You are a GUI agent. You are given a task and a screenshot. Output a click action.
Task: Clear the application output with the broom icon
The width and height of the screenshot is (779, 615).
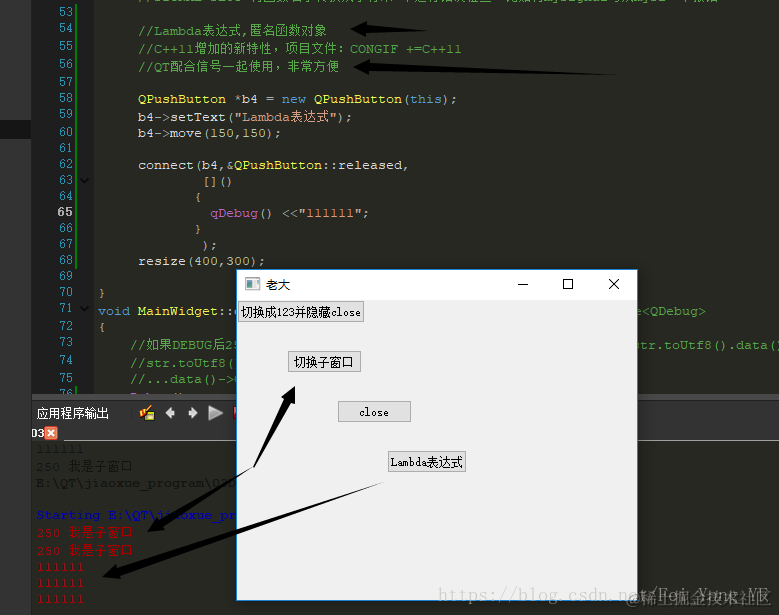[x=147, y=413]
